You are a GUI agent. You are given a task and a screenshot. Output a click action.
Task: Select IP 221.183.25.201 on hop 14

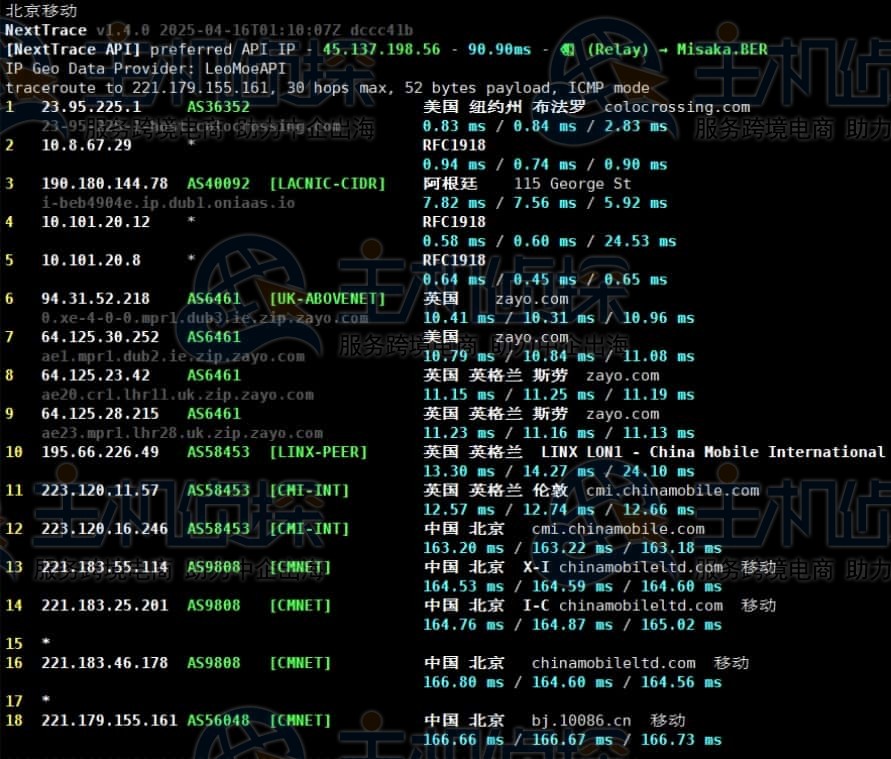105,605
